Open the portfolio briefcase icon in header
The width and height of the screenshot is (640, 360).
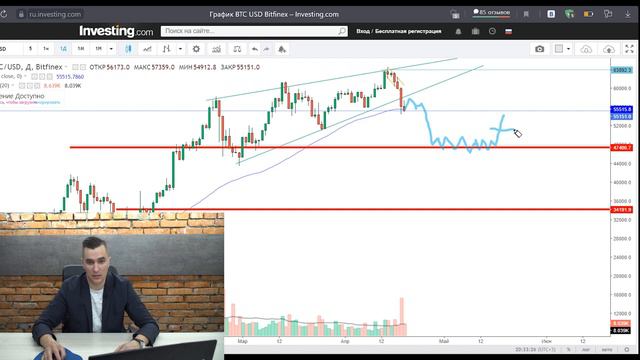(x=476, y=31)
